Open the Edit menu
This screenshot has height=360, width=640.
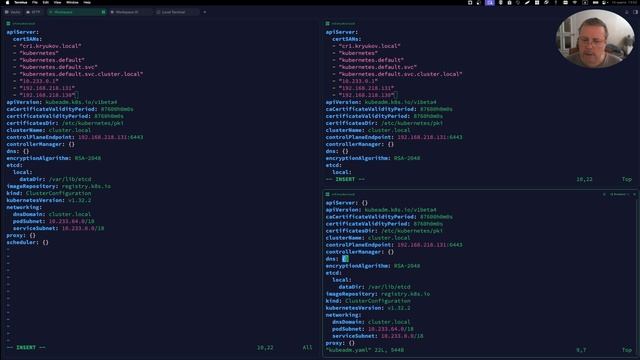point(46,2)
